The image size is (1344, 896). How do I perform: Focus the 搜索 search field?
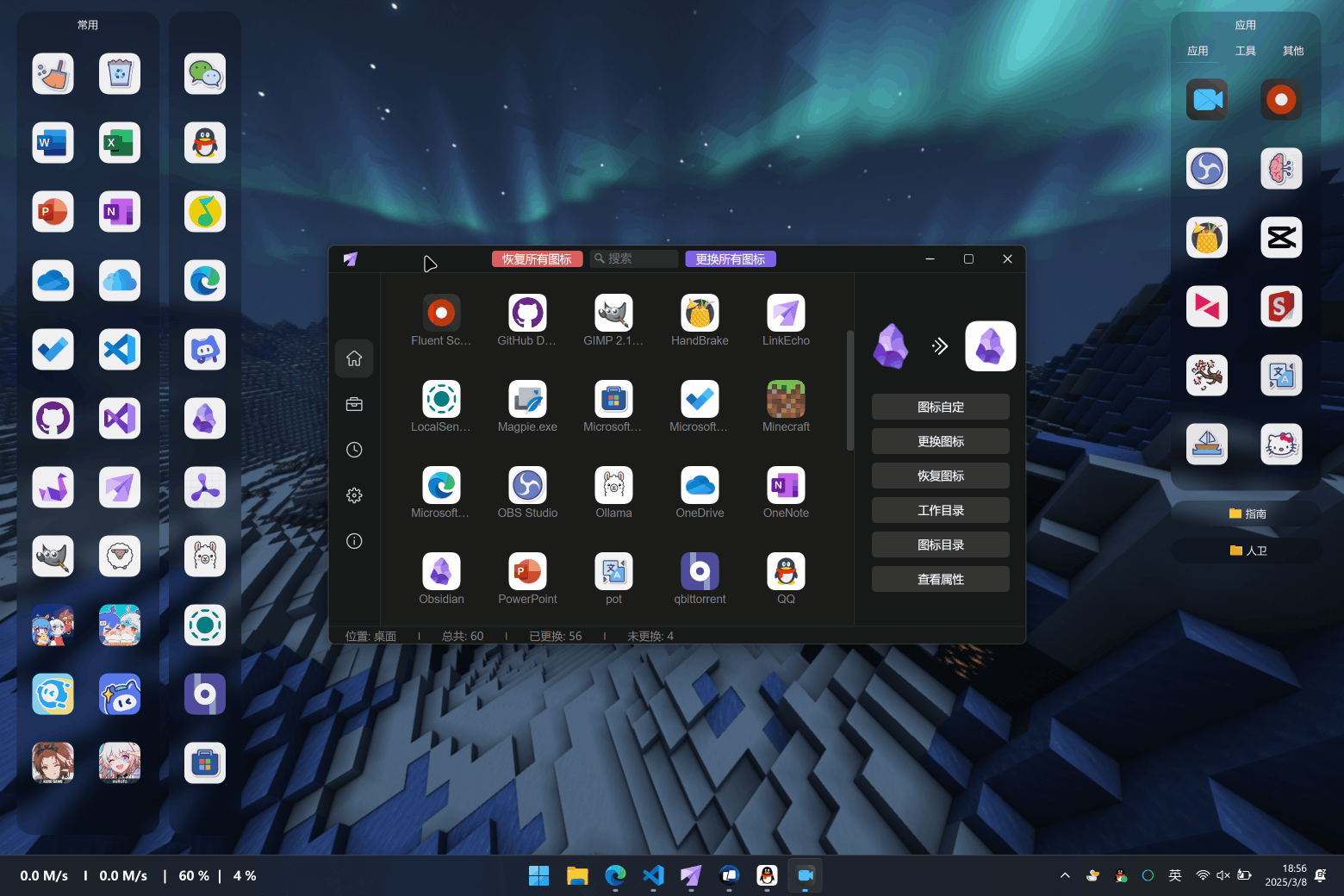pyautogui.click(x=634, y=258)
